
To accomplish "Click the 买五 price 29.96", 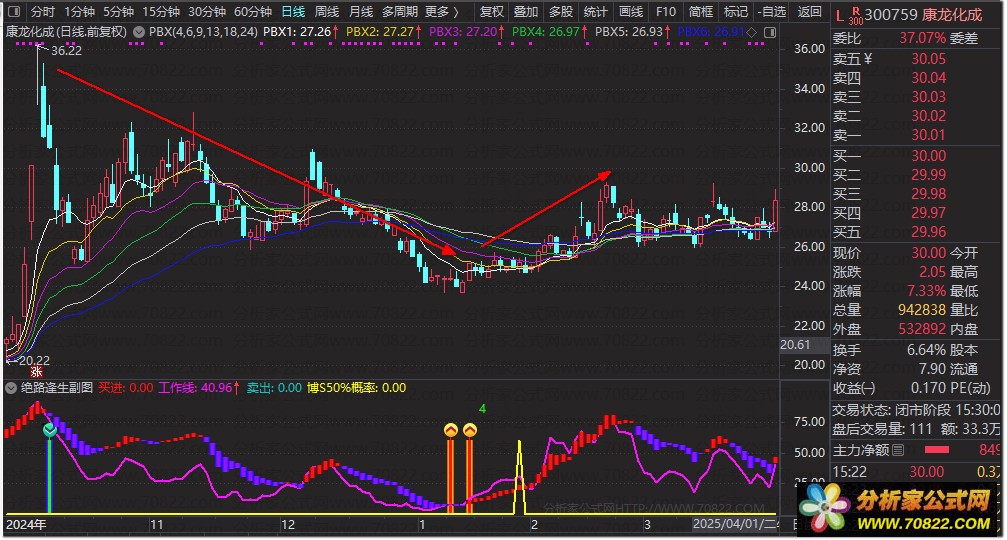I will 929,232.
